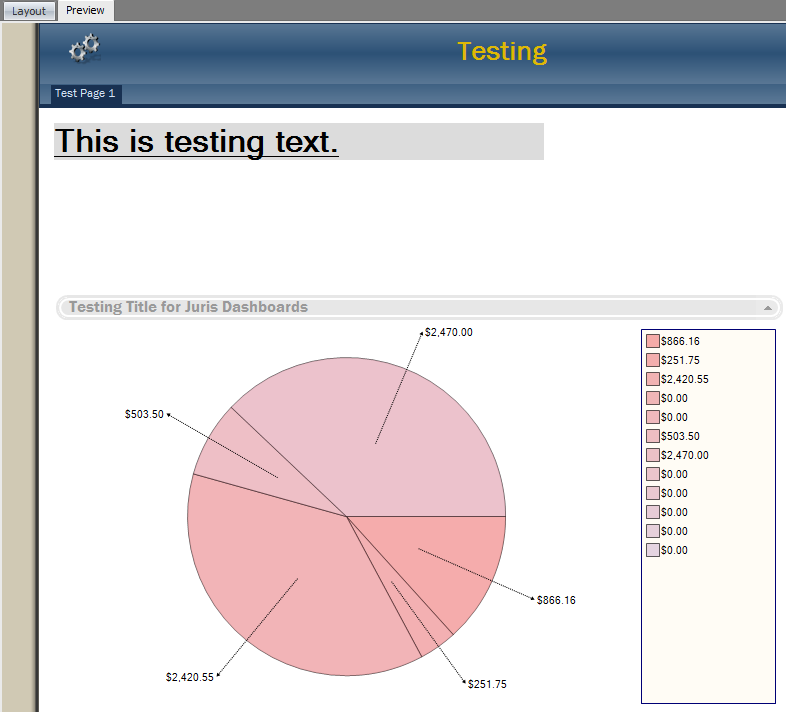This screenshot has width=786, height=712.
Task: Choose the $2,420.55 legend color swatch
Action: 653,380
